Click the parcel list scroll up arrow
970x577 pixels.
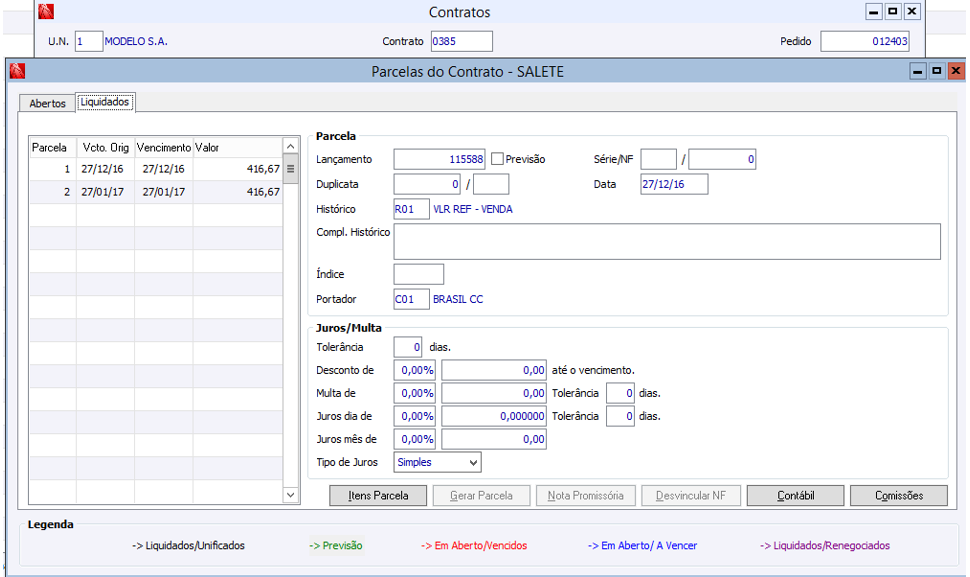click(290, 147)
